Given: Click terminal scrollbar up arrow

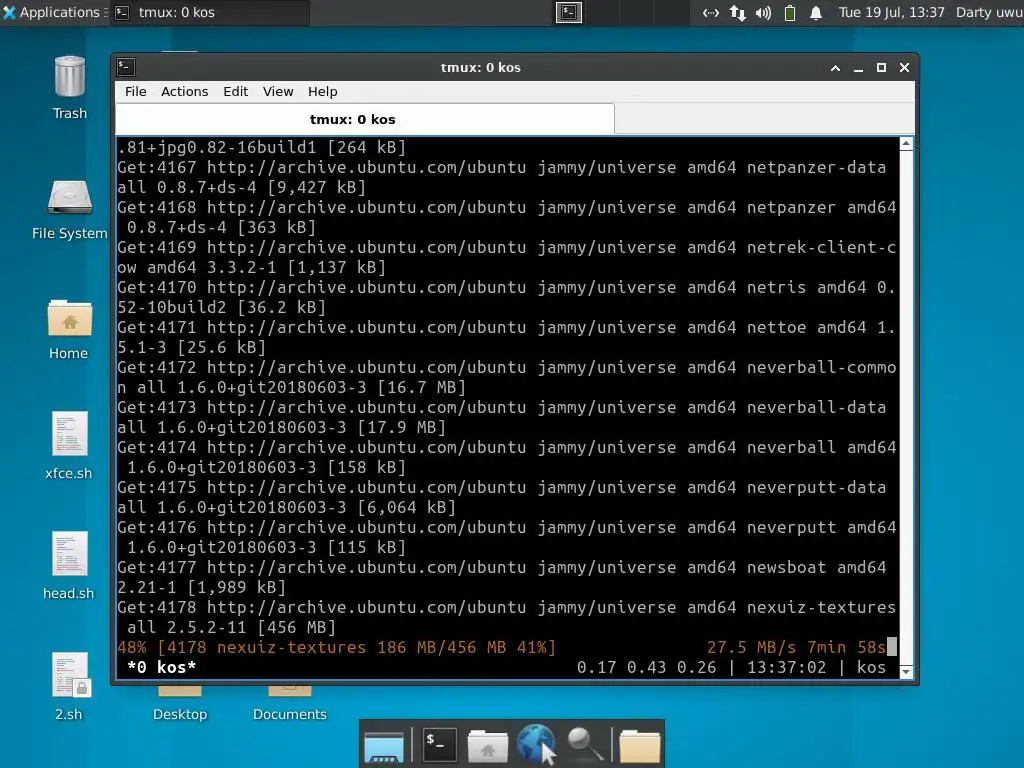Looking at the screenshot, I should click(x=906, y=144).
